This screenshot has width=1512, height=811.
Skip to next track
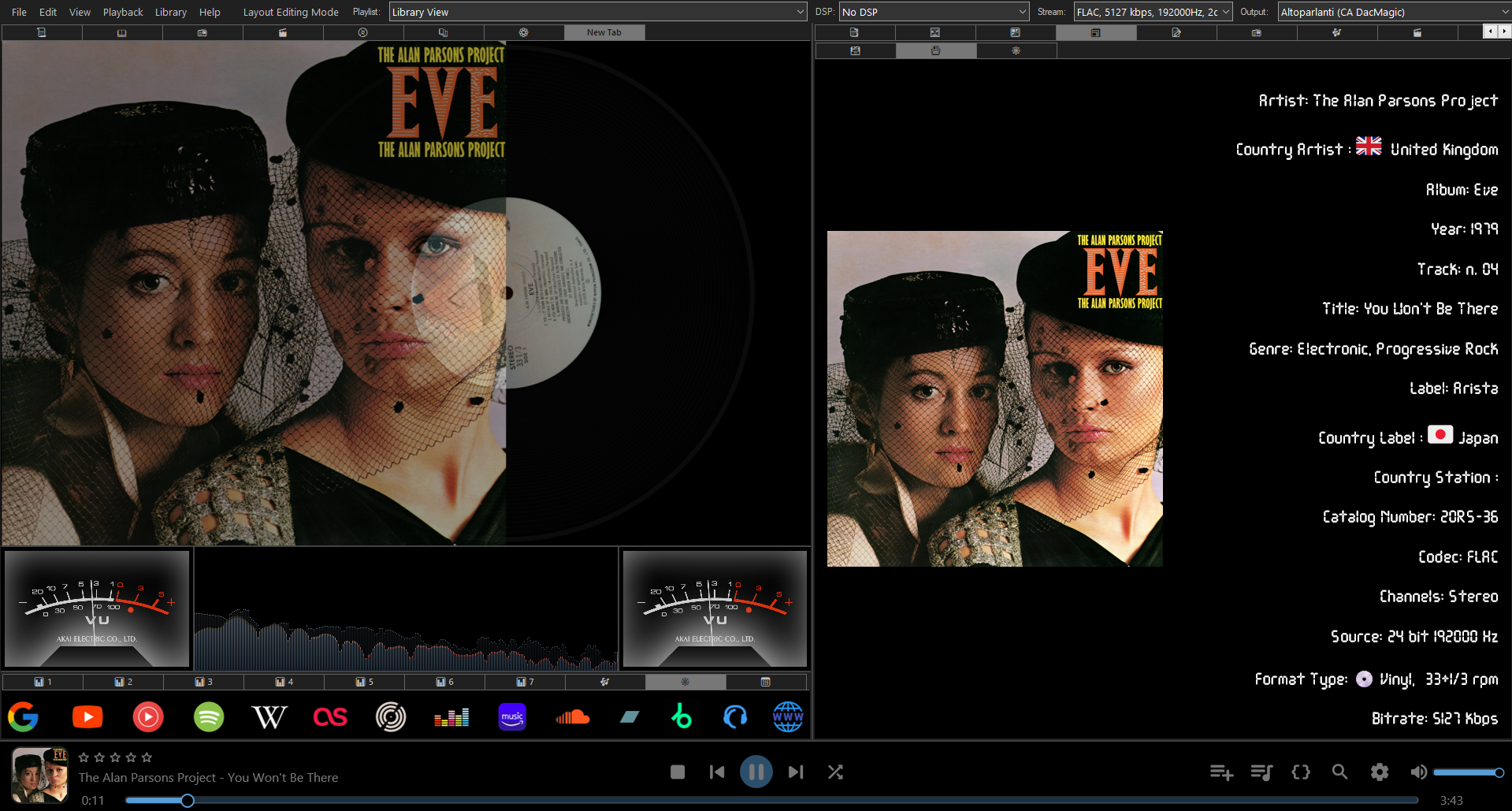click(796, 772)
